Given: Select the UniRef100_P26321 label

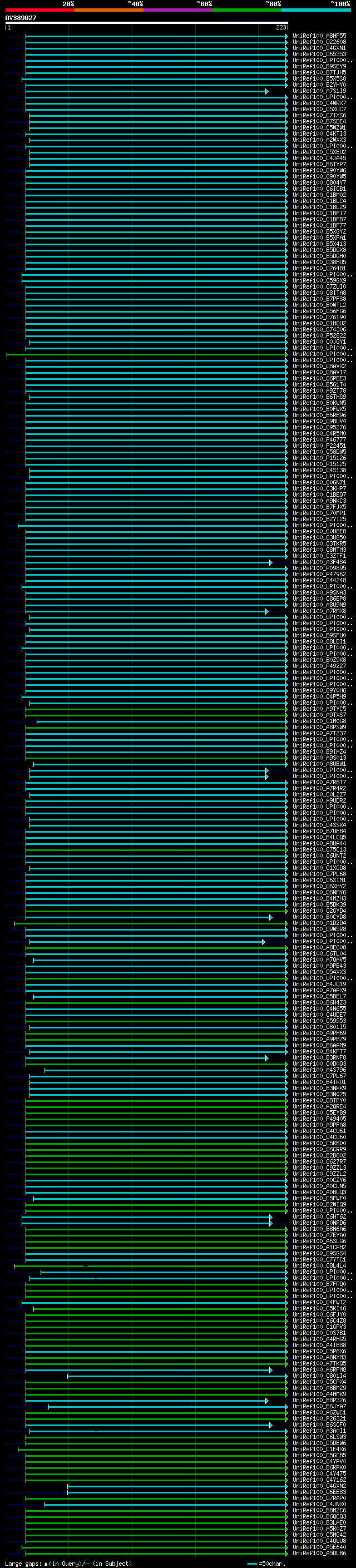Looking at the screenshot, I should point(319,1419).
